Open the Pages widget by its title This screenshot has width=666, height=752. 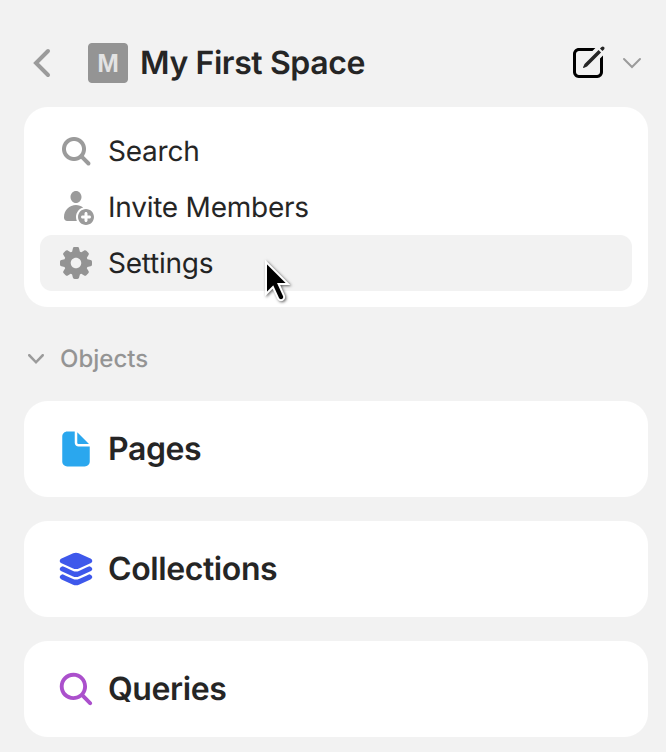tap(155, 449)
